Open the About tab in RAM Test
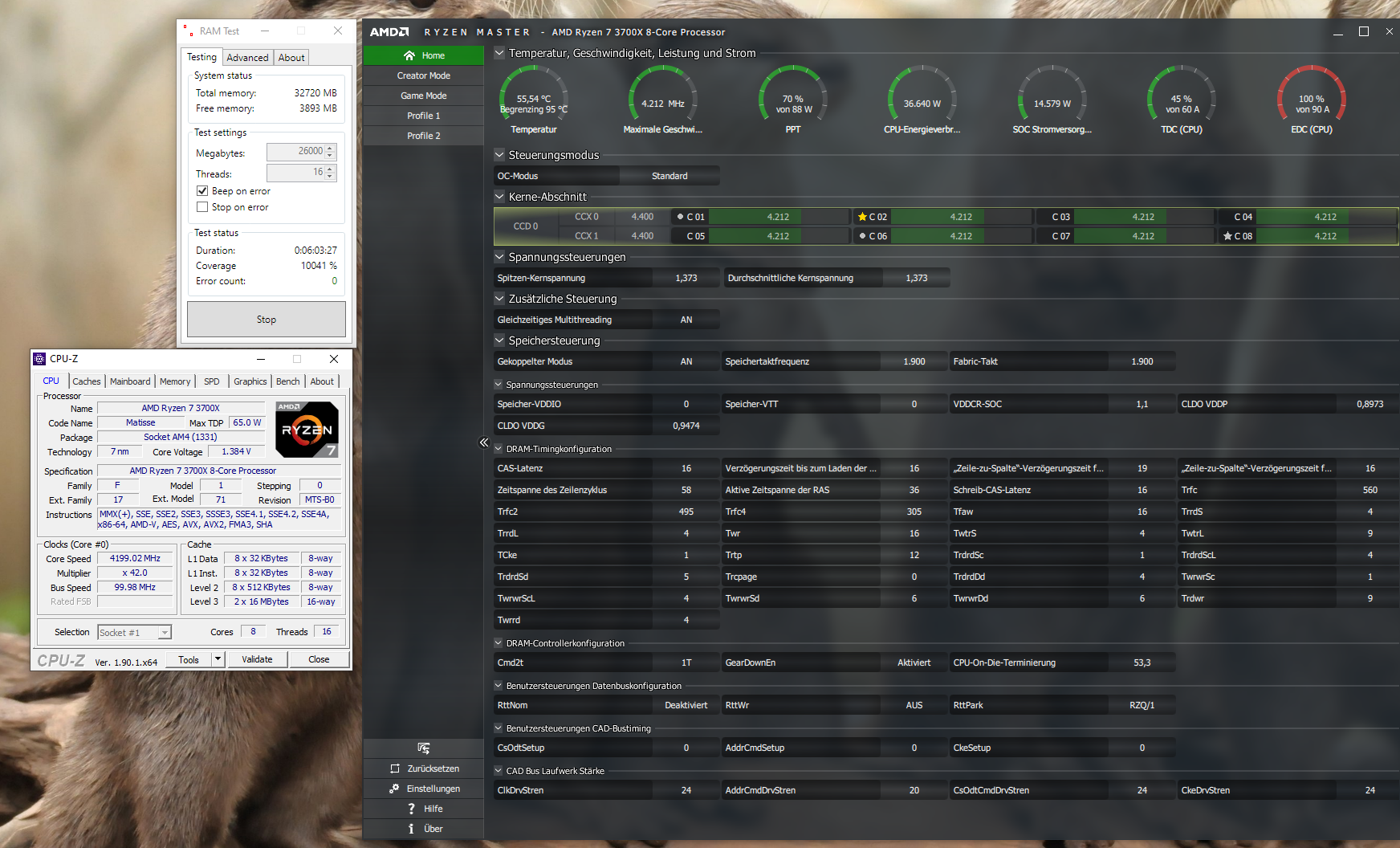Viewport: 1400px width, 848px height. [291, 58]
